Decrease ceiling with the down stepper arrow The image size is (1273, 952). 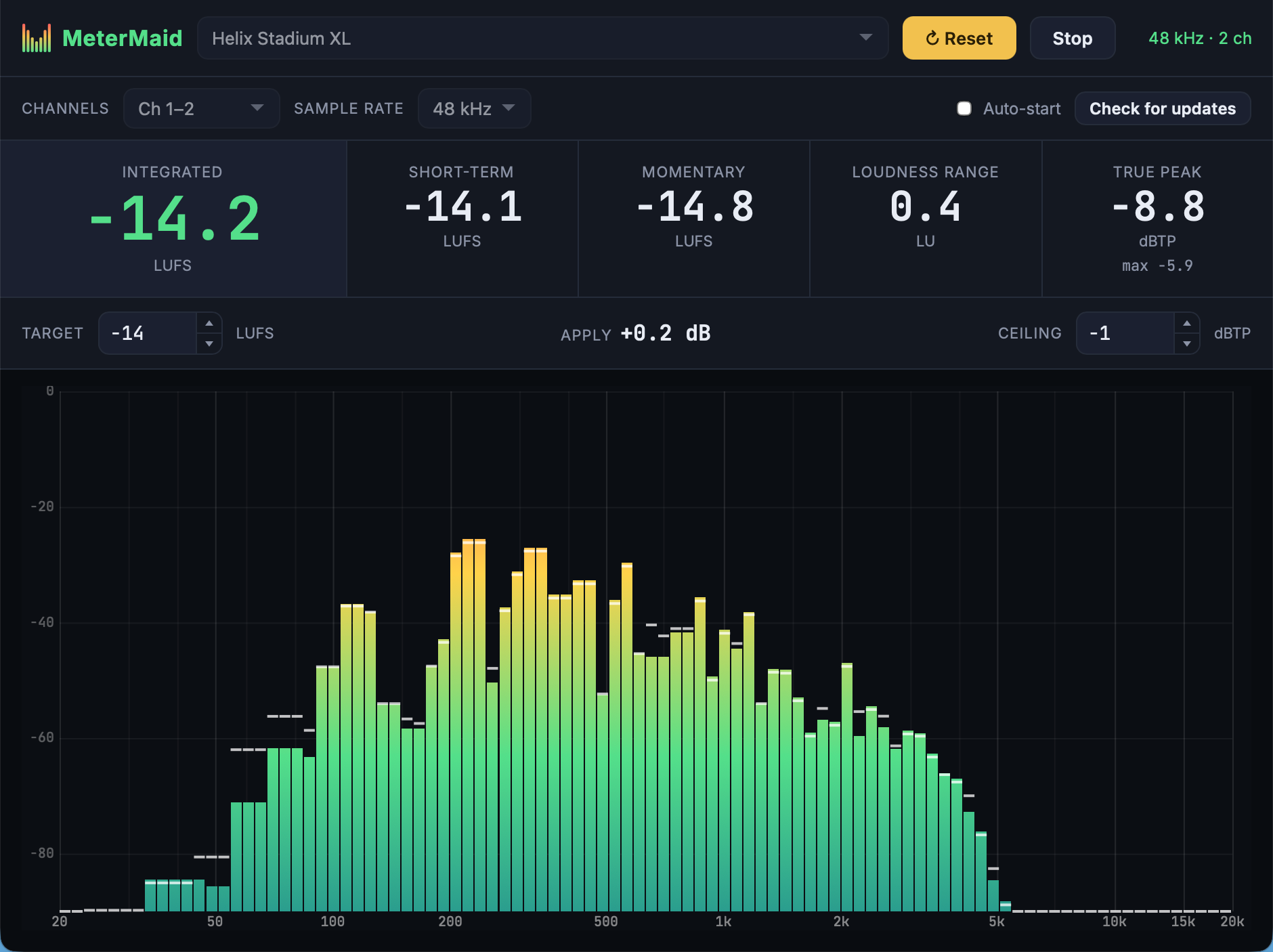pos(1186,344)
